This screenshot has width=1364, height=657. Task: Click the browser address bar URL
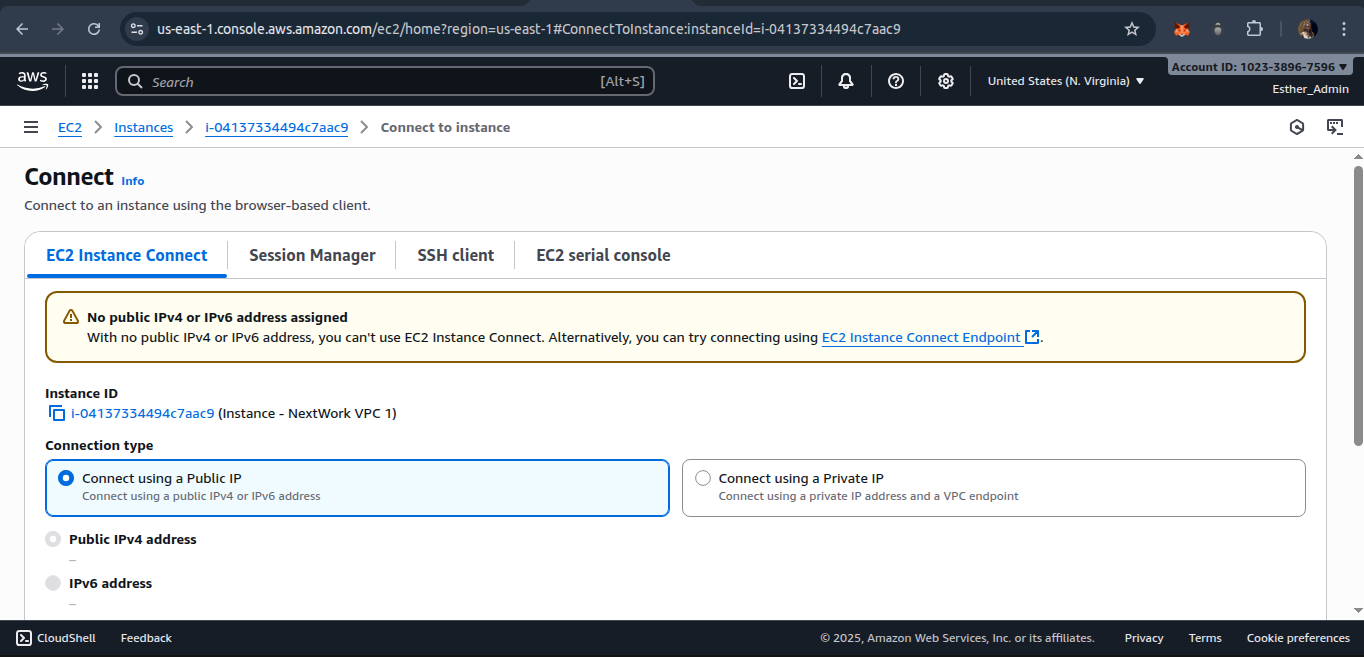529,29
